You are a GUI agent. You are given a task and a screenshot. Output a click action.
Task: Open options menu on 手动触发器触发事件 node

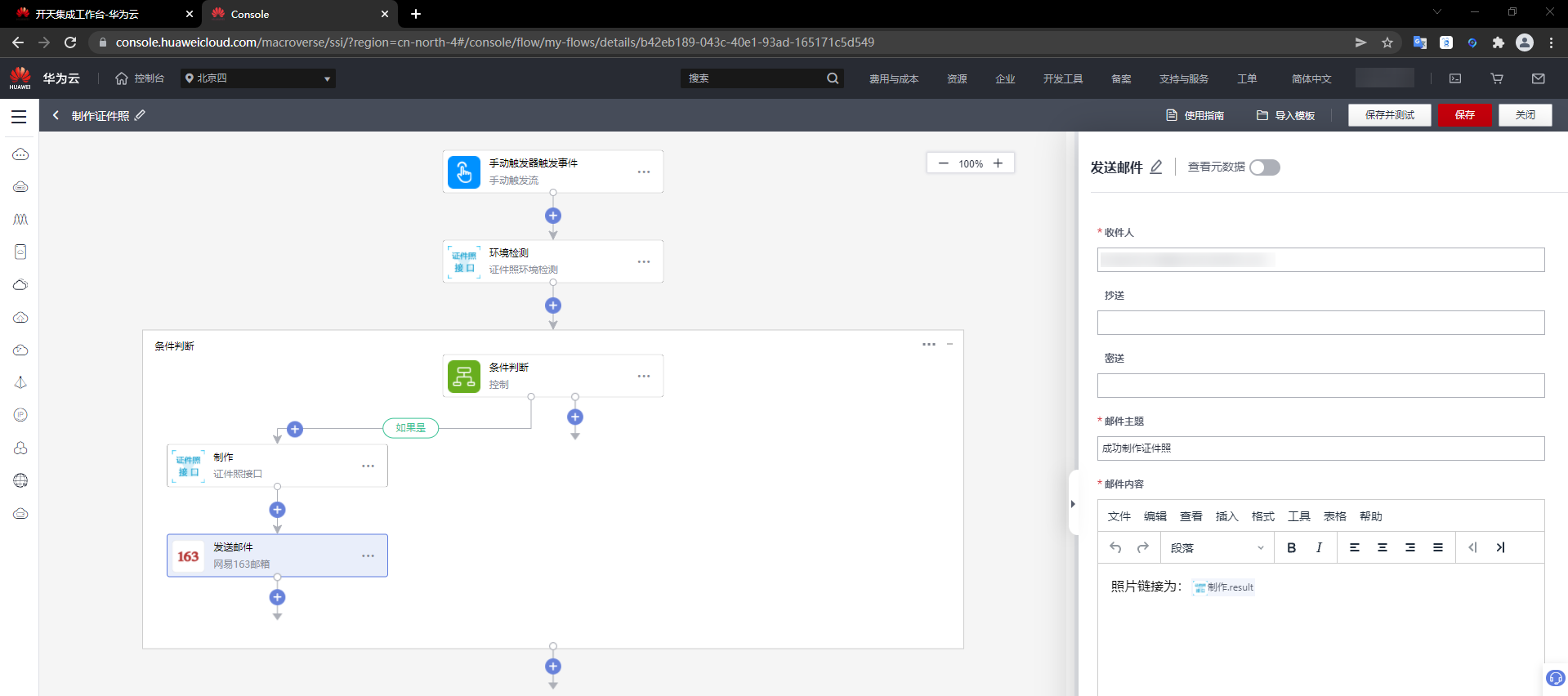coord(644,172)
